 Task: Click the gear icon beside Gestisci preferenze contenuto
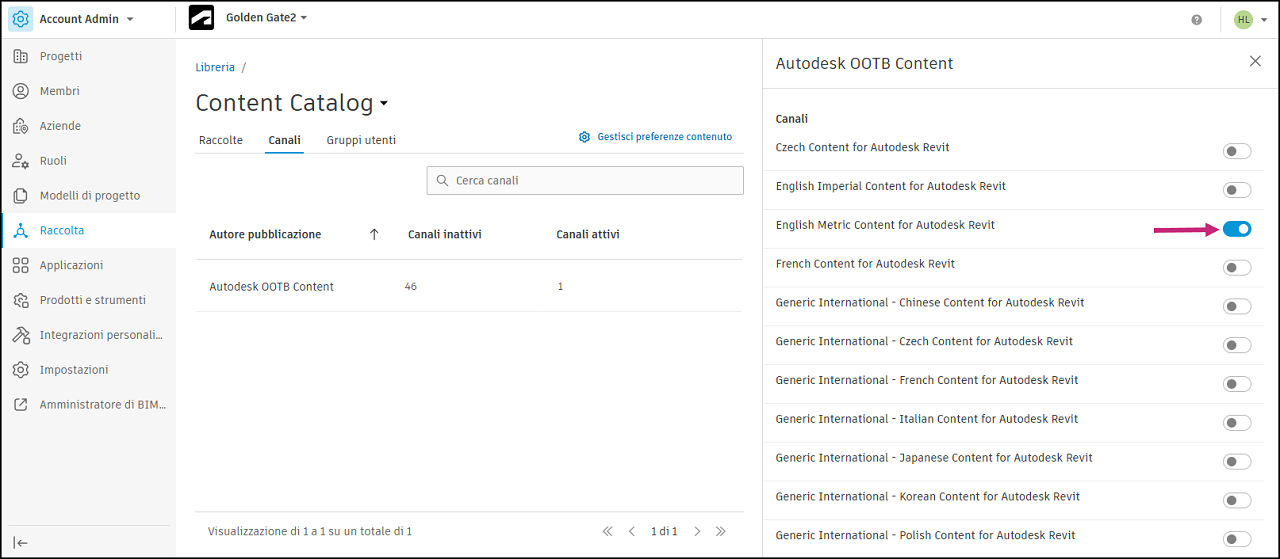[584, 137]
